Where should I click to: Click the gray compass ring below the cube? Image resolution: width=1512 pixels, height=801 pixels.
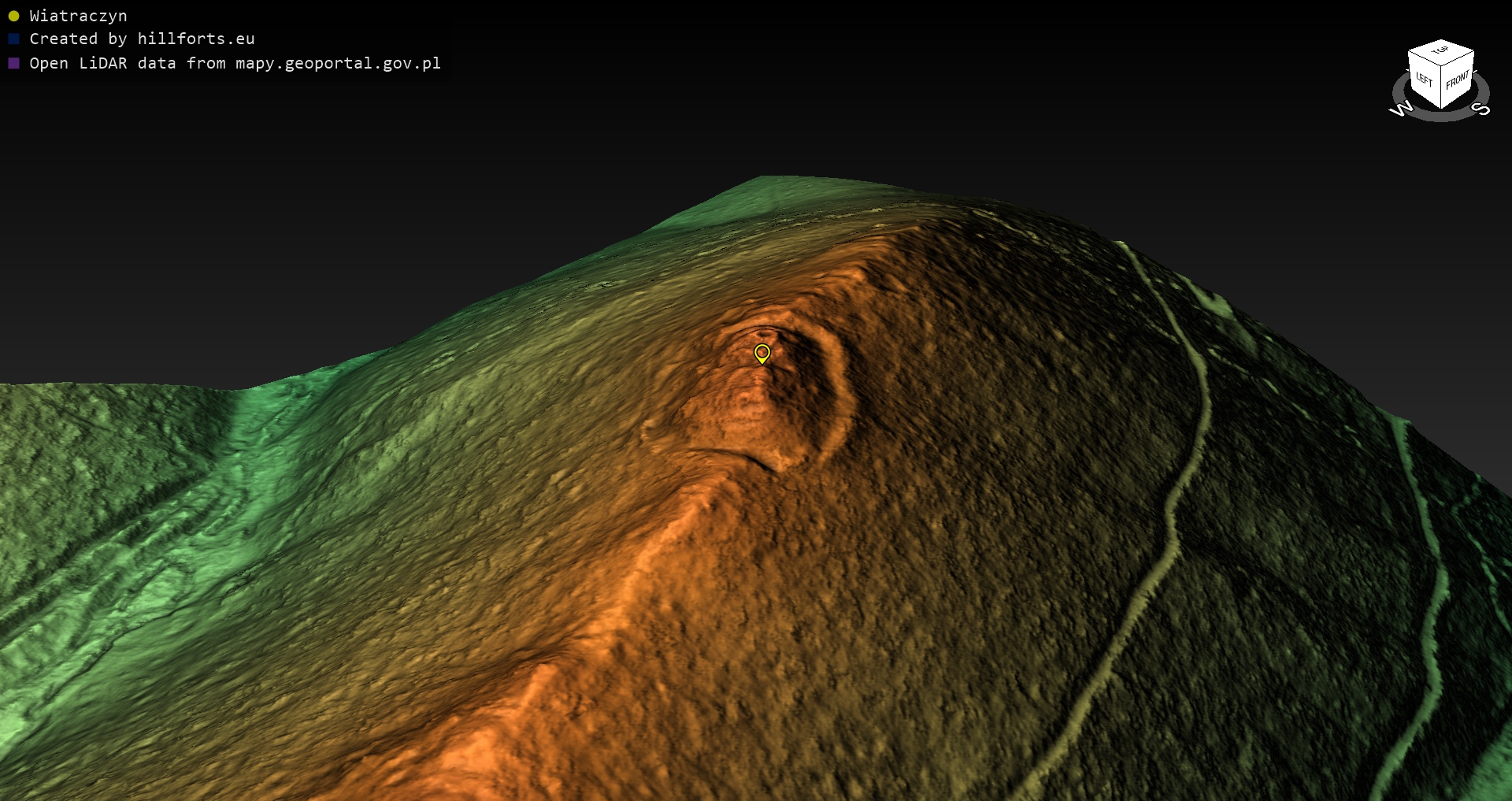(1441, 117)
